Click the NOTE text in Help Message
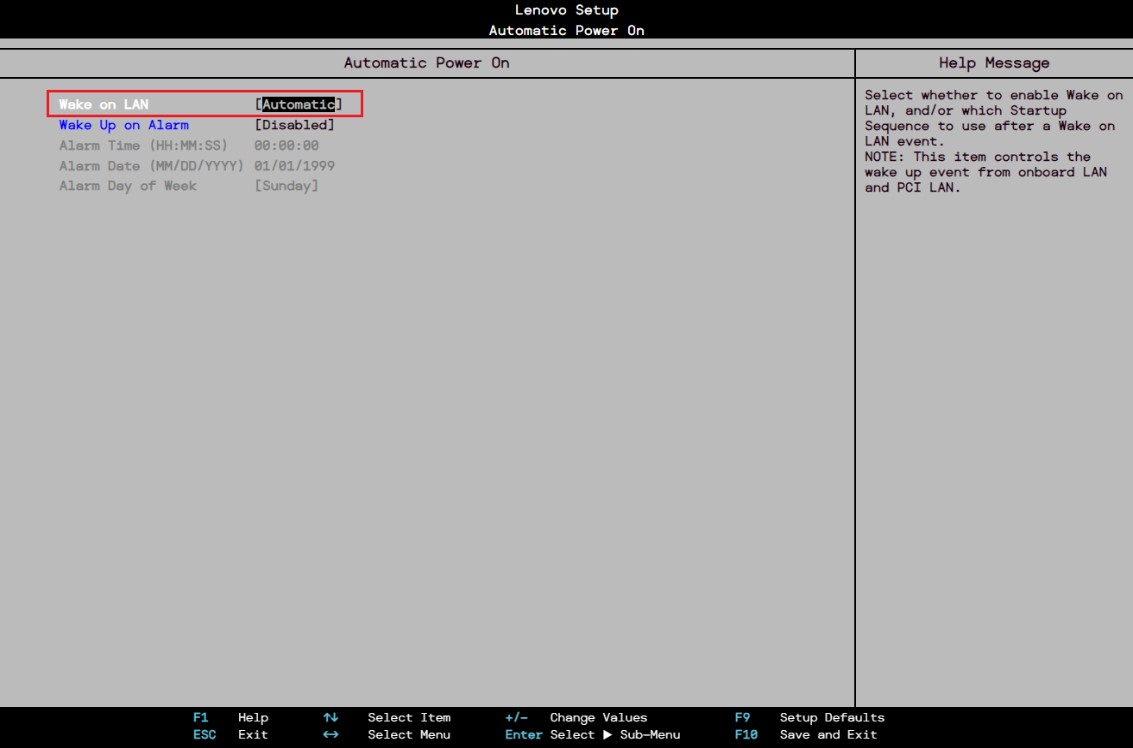1133x748 pixels. [986, 172]
